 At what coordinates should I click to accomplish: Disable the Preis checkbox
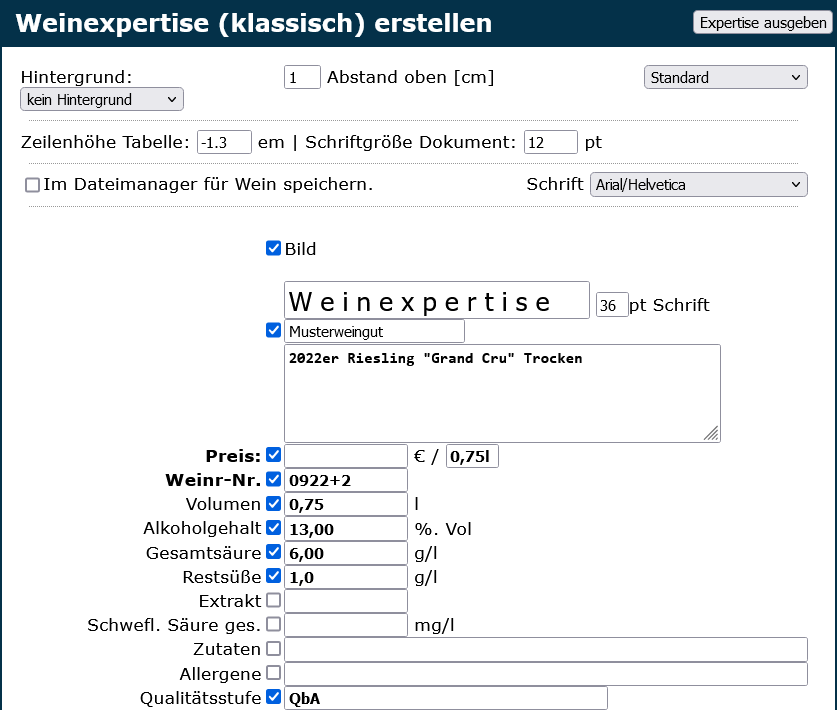point(273,455)
